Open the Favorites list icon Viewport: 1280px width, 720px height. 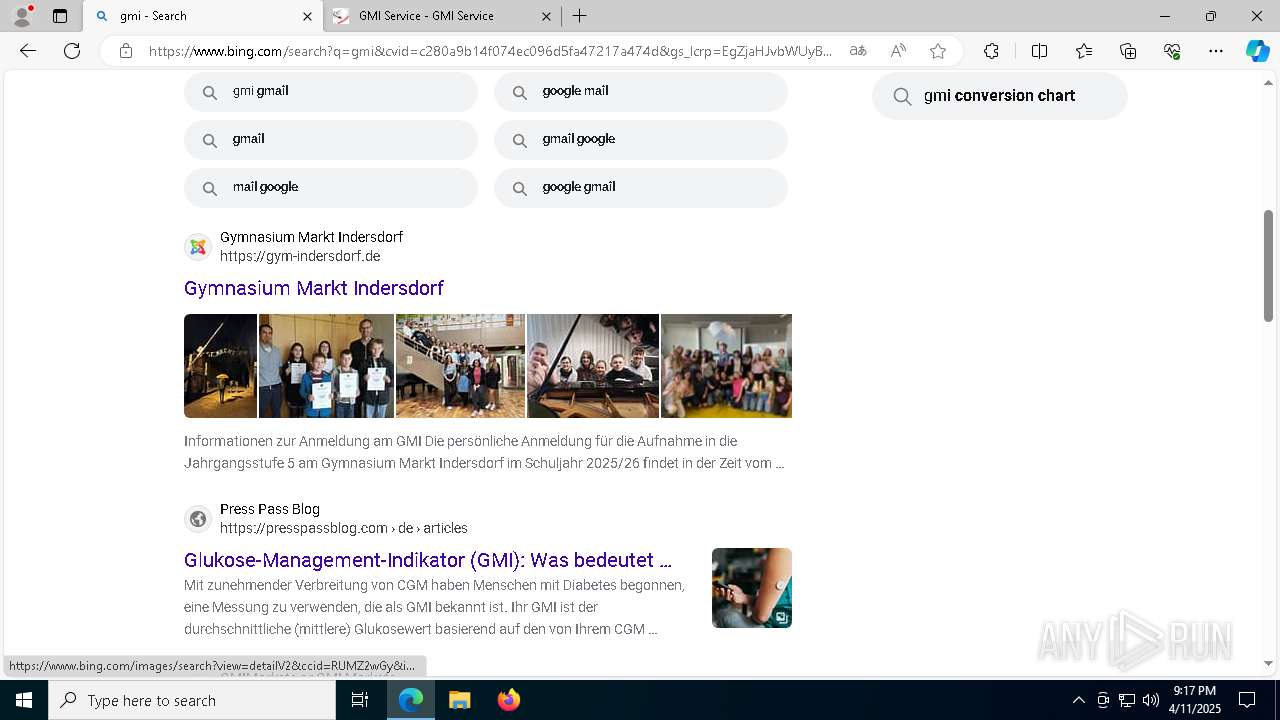tap(1084, 51)
